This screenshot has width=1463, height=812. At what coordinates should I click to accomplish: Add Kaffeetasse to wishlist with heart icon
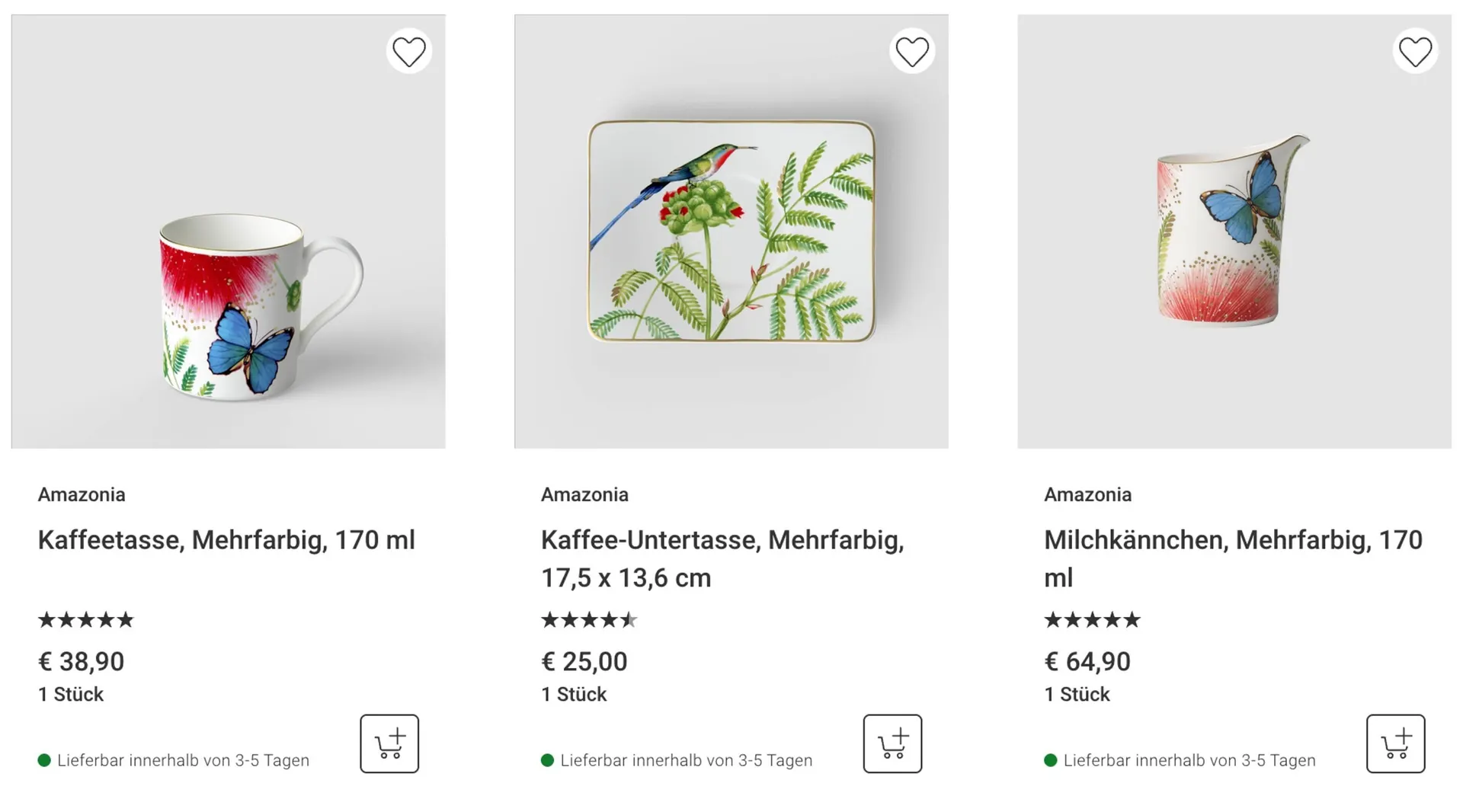[409, 52]
